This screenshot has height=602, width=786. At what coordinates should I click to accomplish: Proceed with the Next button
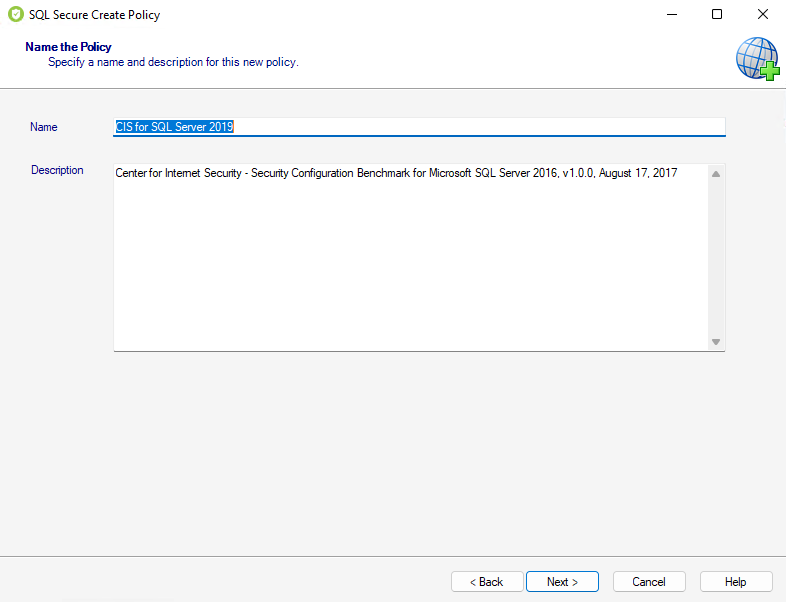(562, 581)
